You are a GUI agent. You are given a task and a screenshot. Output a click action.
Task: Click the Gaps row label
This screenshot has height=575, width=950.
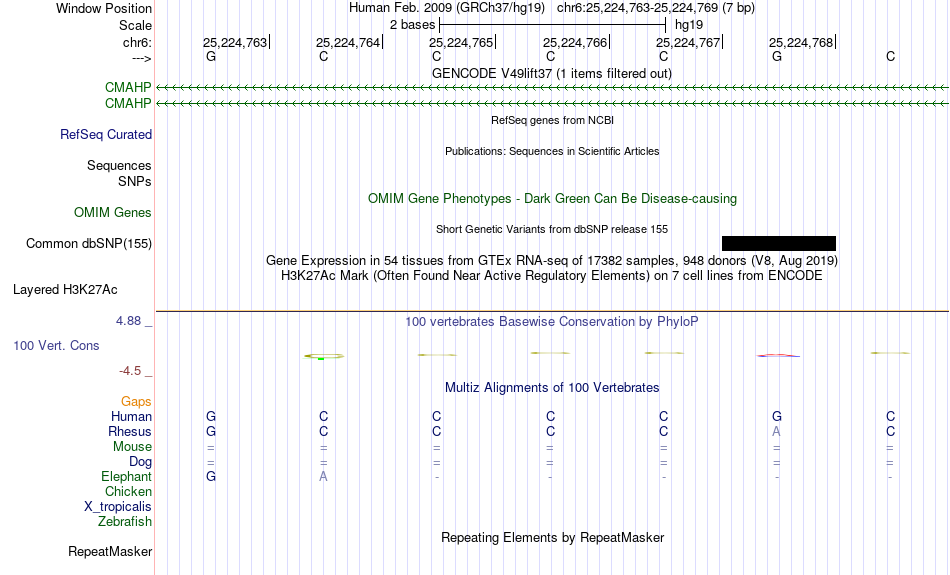coord(136,402)
